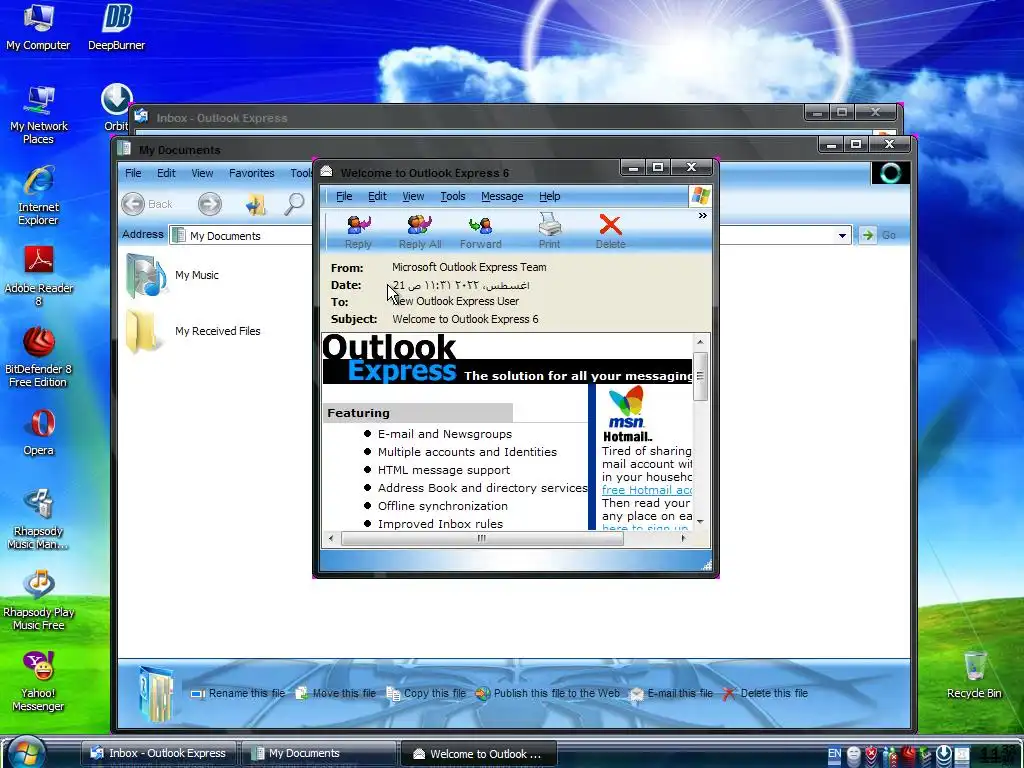Delete the message with red X

[x=611, y=232]
